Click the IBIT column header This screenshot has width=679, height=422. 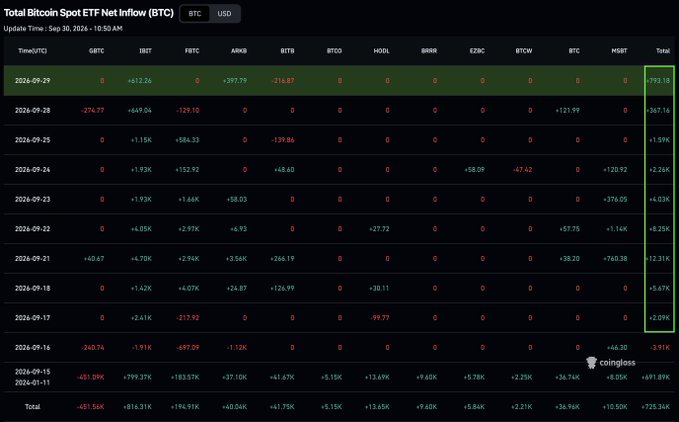coord(146,51)
